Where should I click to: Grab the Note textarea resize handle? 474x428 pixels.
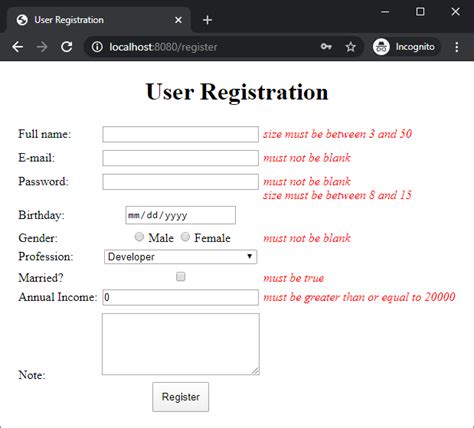(255, 371)
